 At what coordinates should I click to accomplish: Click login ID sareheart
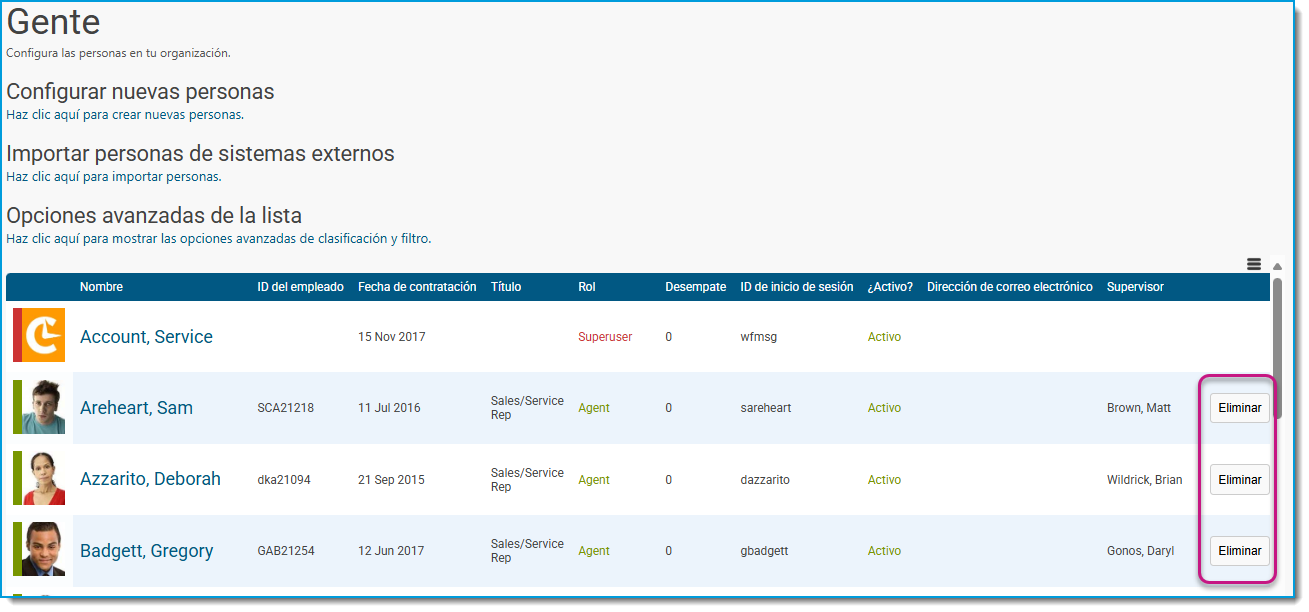click(765, 408)
